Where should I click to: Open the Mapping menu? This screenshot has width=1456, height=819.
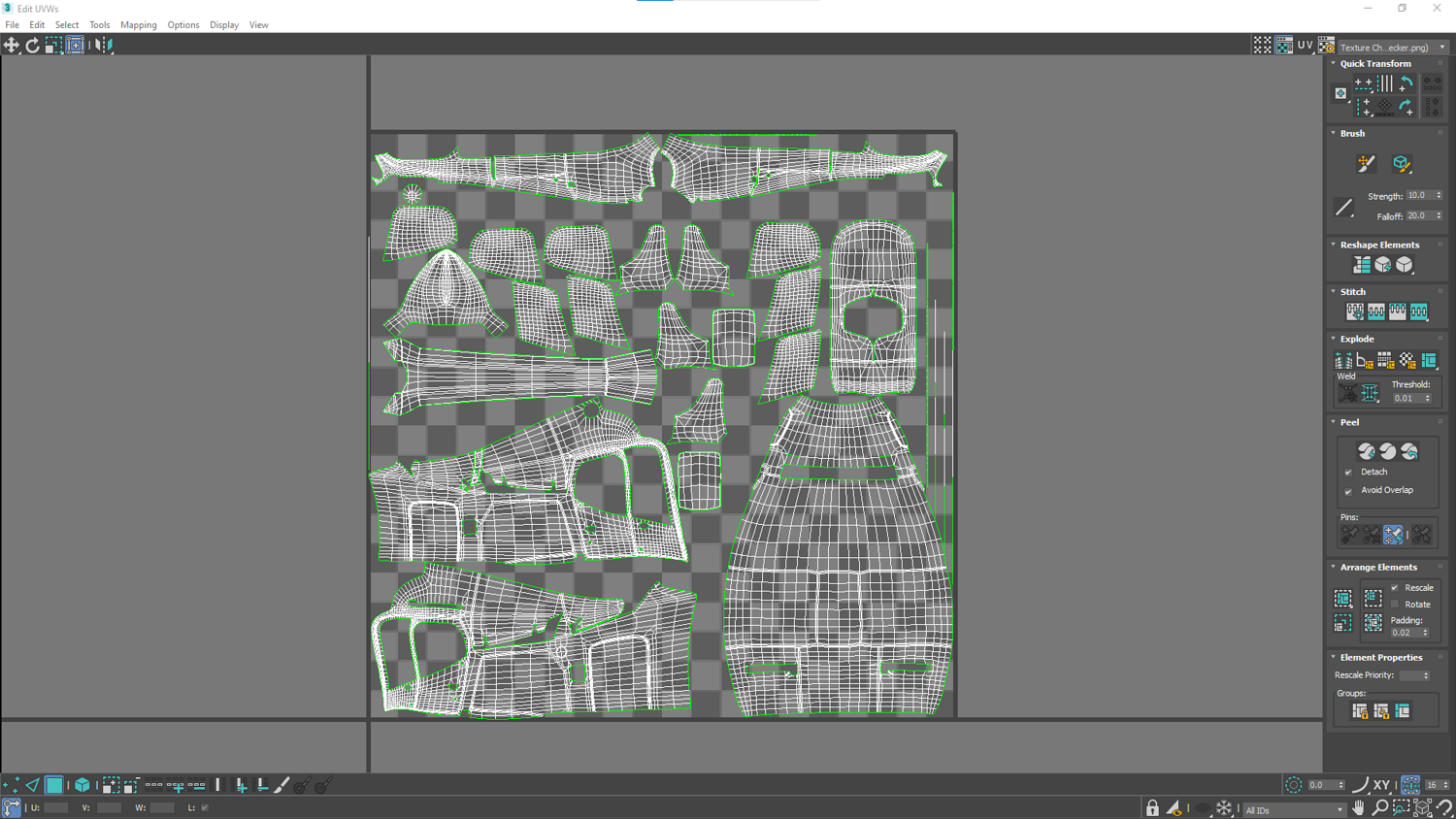tap(139, 25)
